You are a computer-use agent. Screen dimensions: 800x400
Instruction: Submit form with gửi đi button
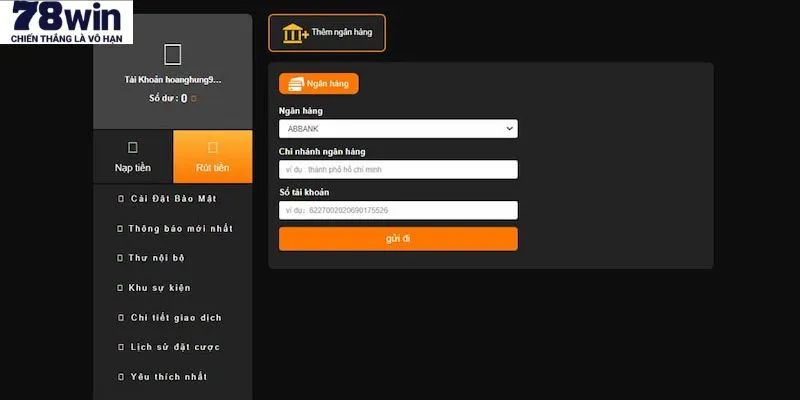pos(398,239)
